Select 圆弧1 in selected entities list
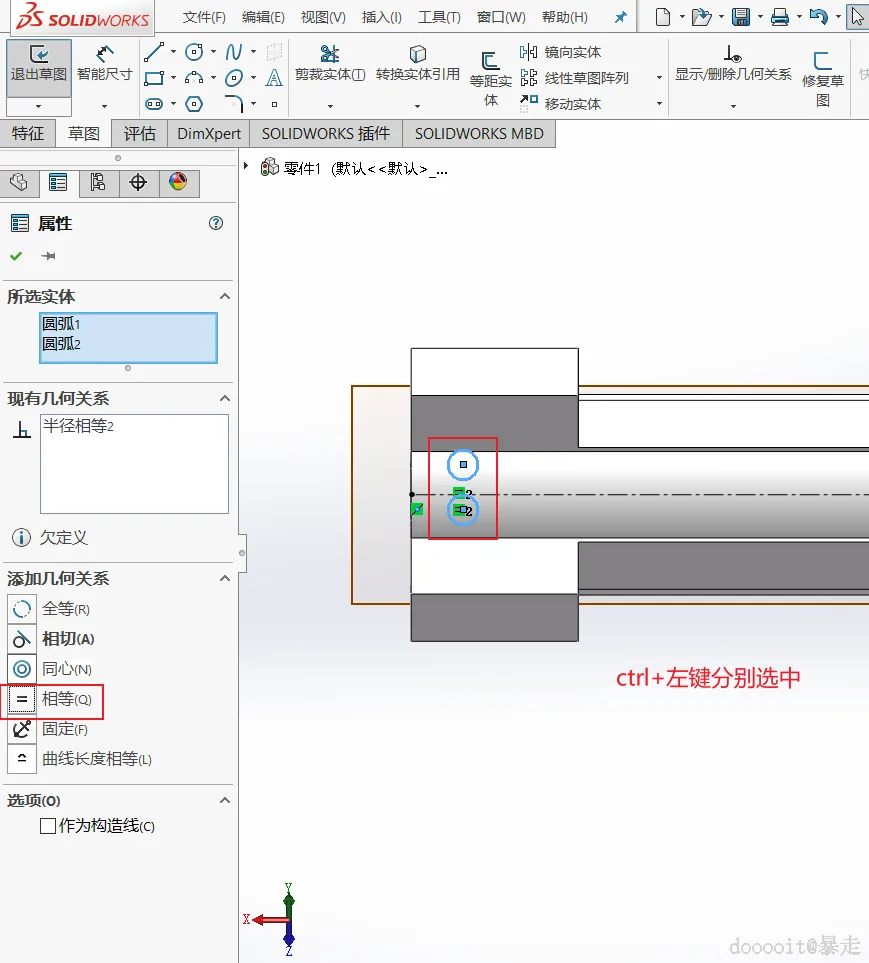 tap(61, 324)
